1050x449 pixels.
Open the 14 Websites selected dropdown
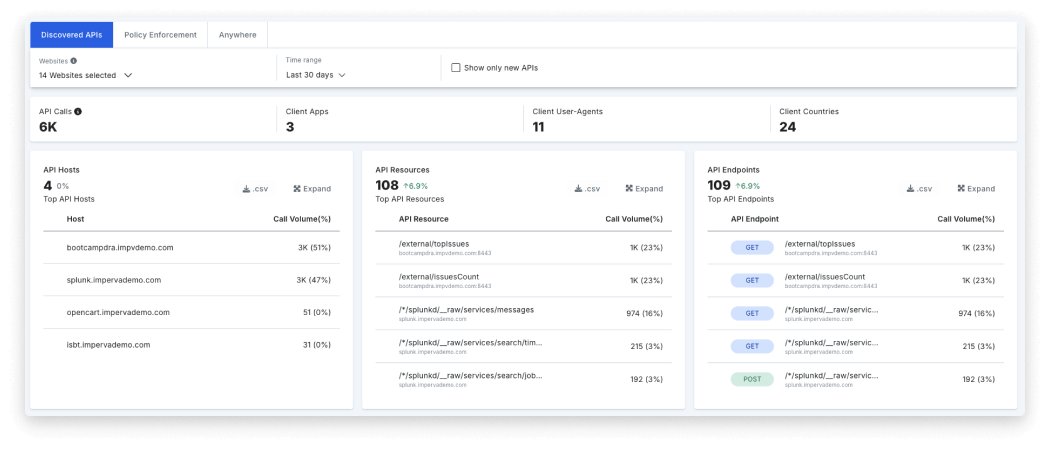point(85,75)
